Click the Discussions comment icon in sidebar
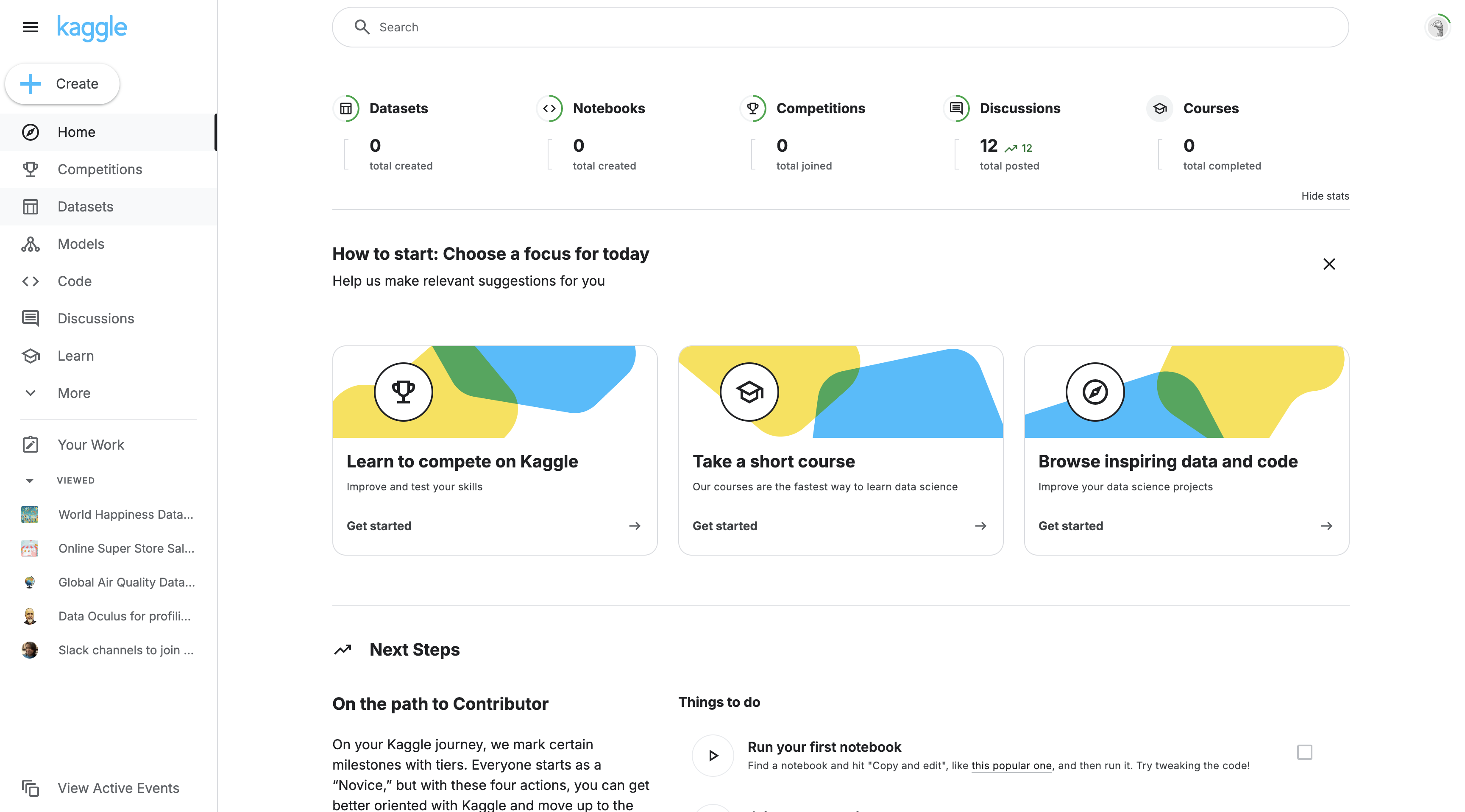 30,318
